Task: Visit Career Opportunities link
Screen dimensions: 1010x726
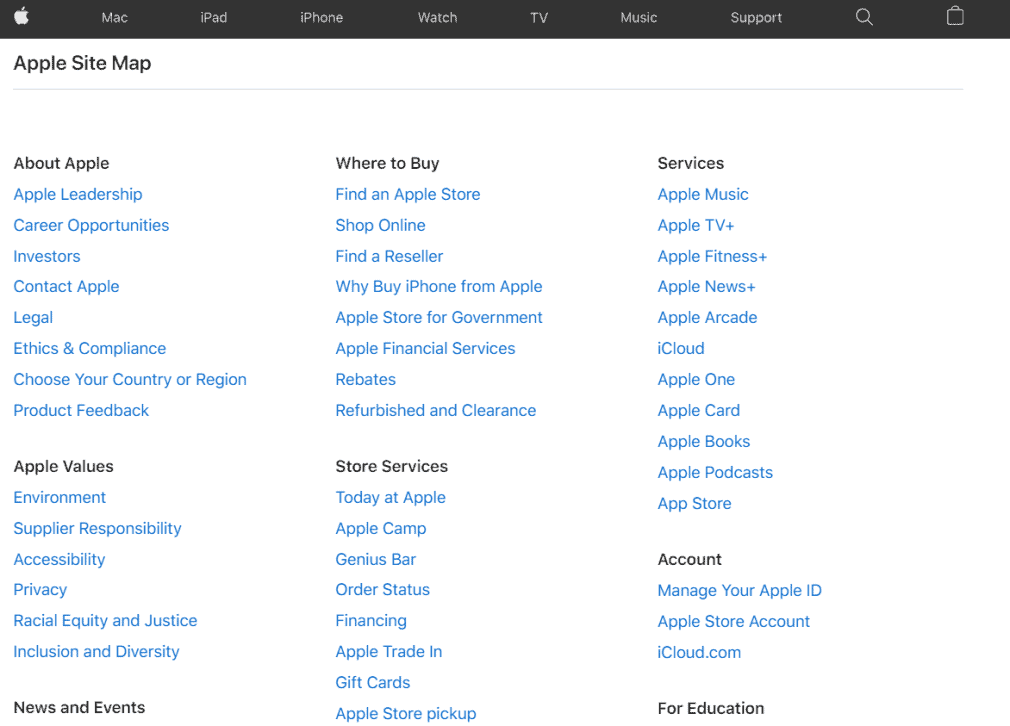Action: [x=91, y=225]
